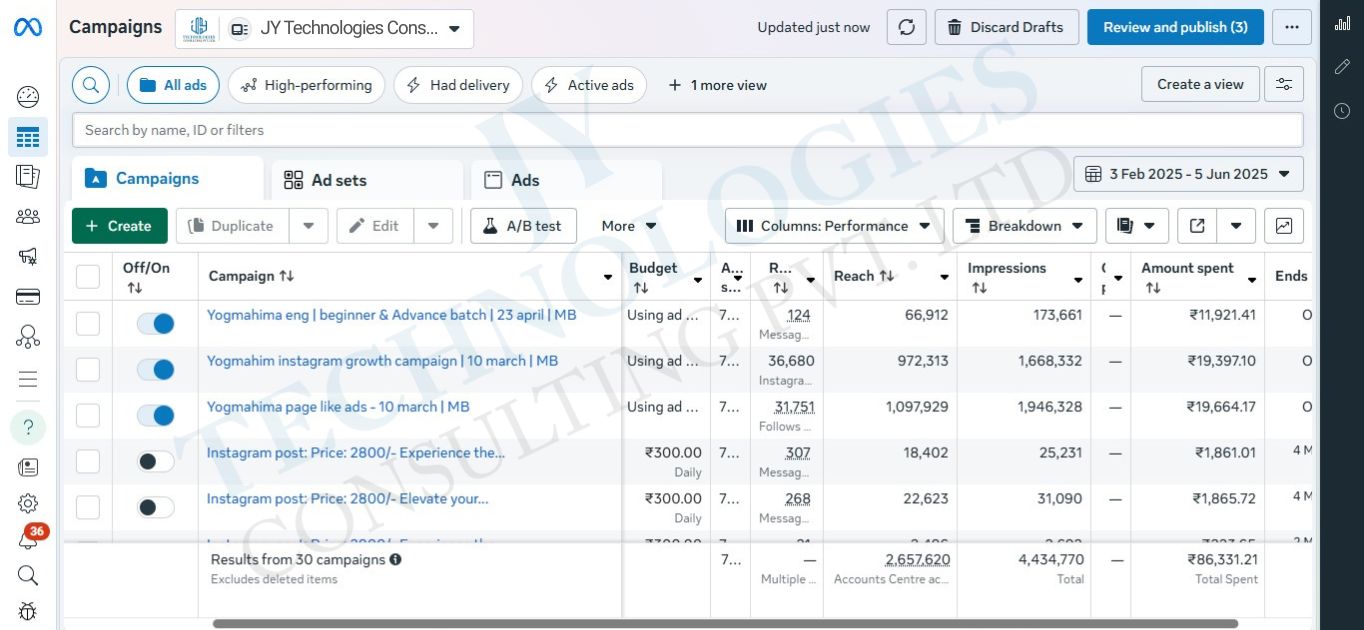Viewport: 1364px width, 630px height.
Task: Select checkbox for Yogmahim instagram growth campaign
Action: 88,369
